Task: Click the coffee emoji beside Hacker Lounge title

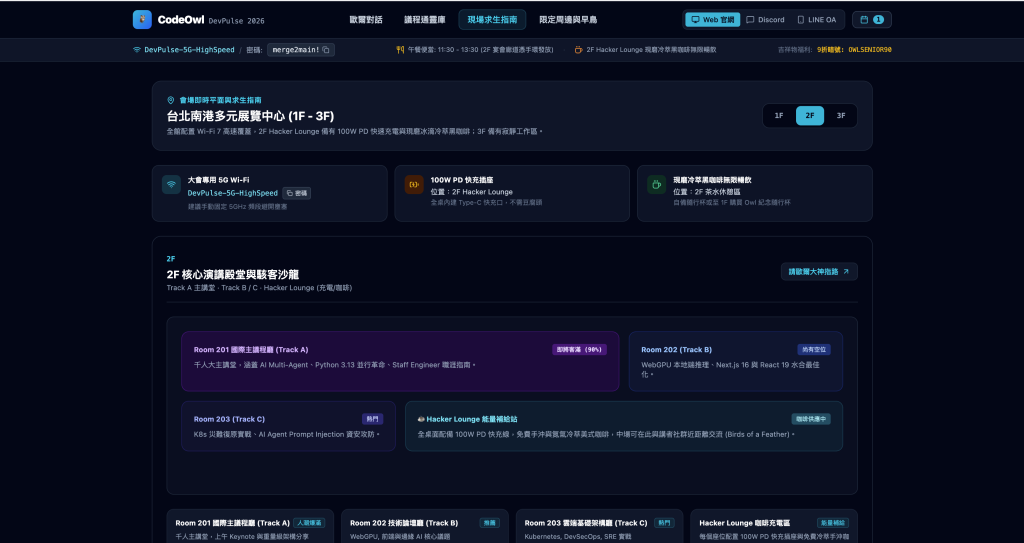Action: [x=421, y=419]
